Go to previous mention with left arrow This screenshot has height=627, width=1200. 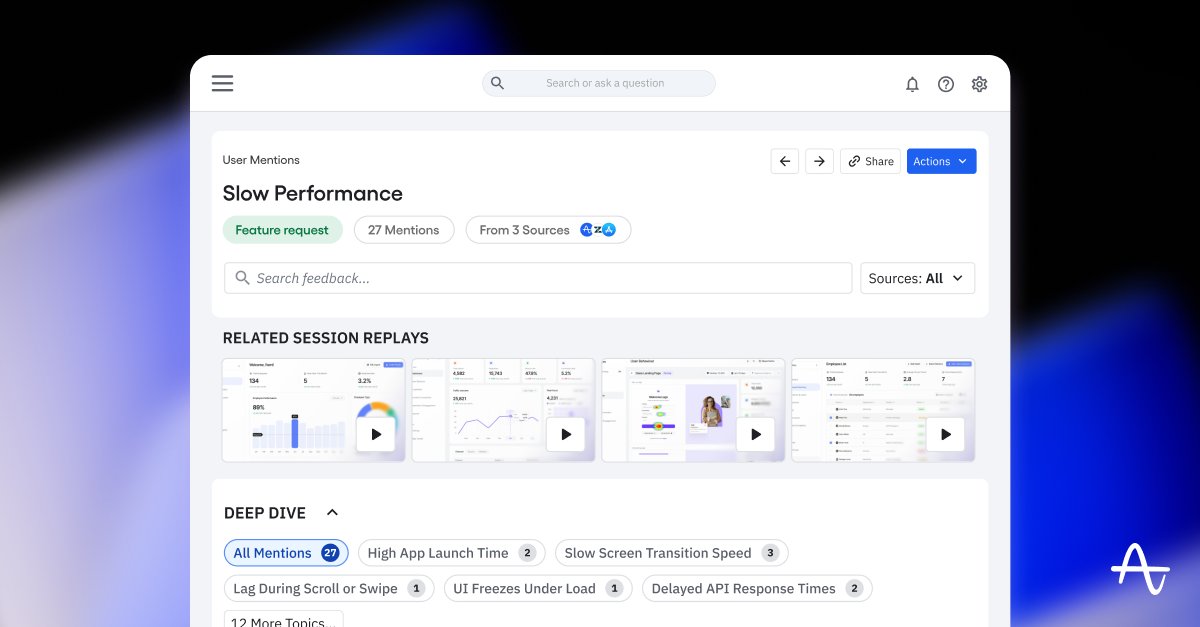[x=785, y=161]
